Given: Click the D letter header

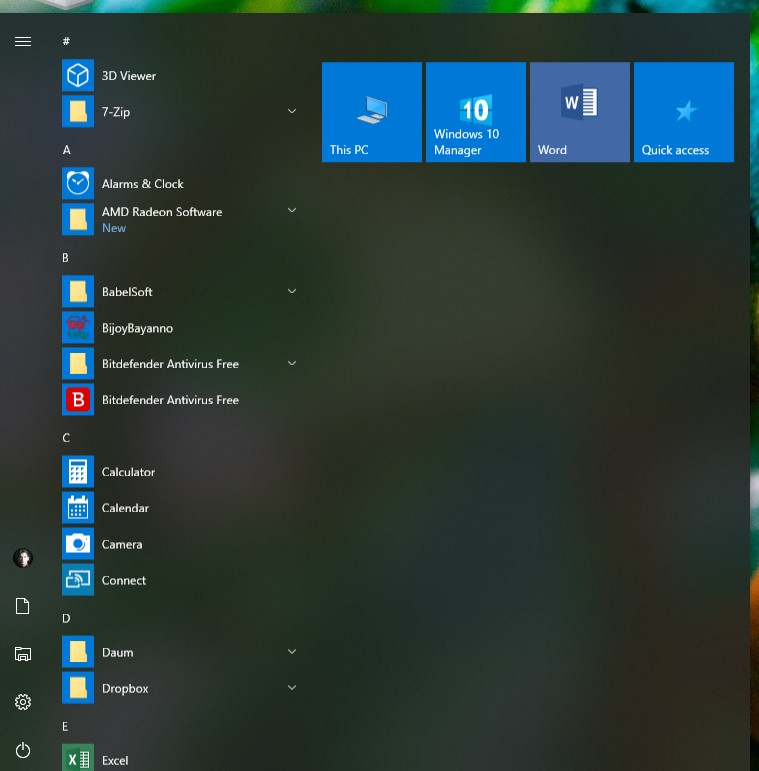Looking at the screenshot, I should tap(66, 618).
